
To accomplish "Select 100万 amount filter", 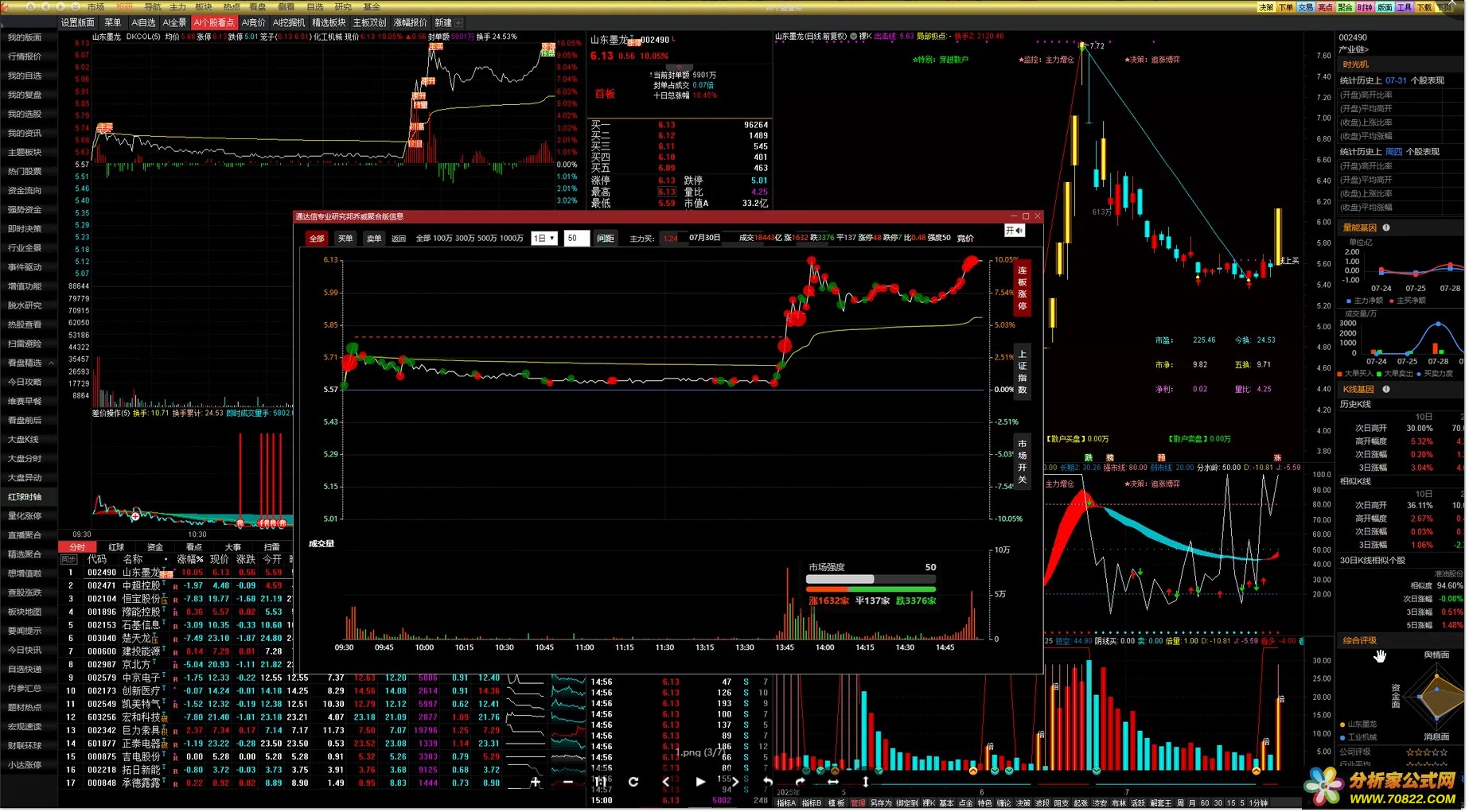I will (444, 239).
